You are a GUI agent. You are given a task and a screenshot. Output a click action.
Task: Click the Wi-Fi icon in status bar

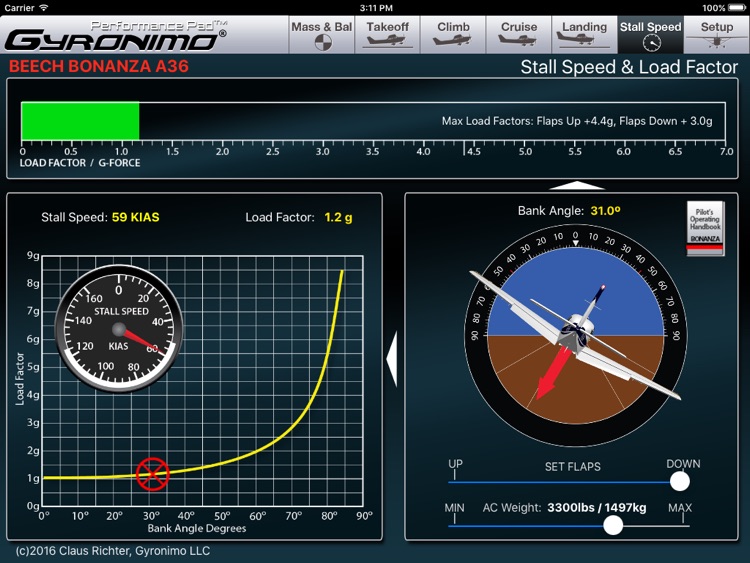point(44,8)
